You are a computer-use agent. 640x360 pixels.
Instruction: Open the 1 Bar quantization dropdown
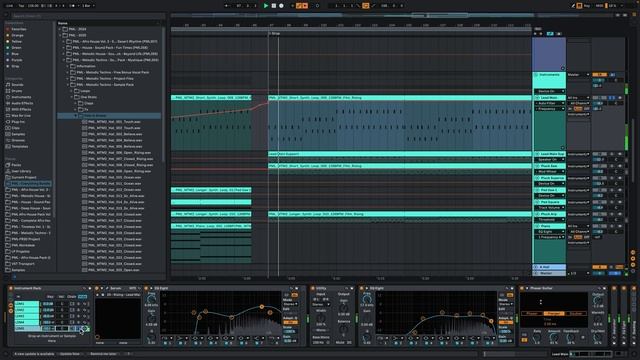[x=88, y=6]
